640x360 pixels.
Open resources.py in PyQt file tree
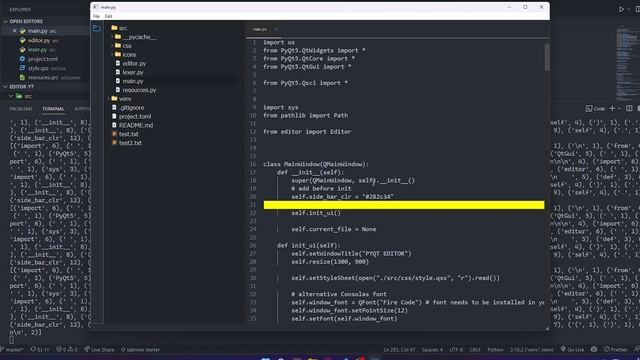[139, 90]
